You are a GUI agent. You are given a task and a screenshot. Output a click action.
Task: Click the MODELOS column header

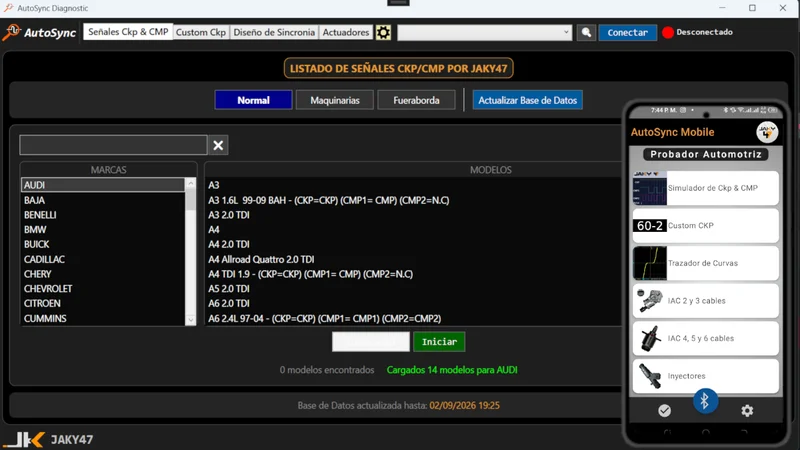coord(490,170)
